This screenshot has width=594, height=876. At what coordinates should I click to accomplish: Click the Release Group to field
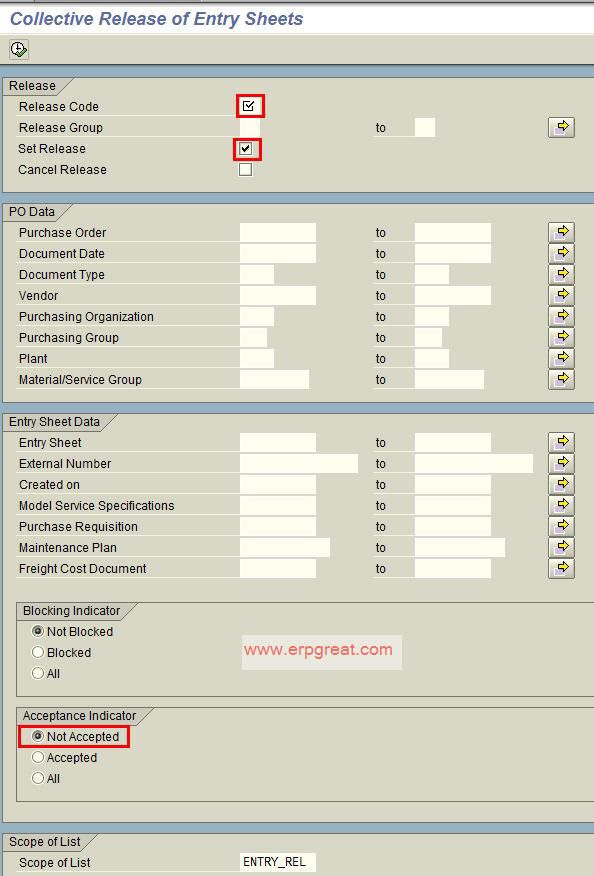[x=425, y=127]
